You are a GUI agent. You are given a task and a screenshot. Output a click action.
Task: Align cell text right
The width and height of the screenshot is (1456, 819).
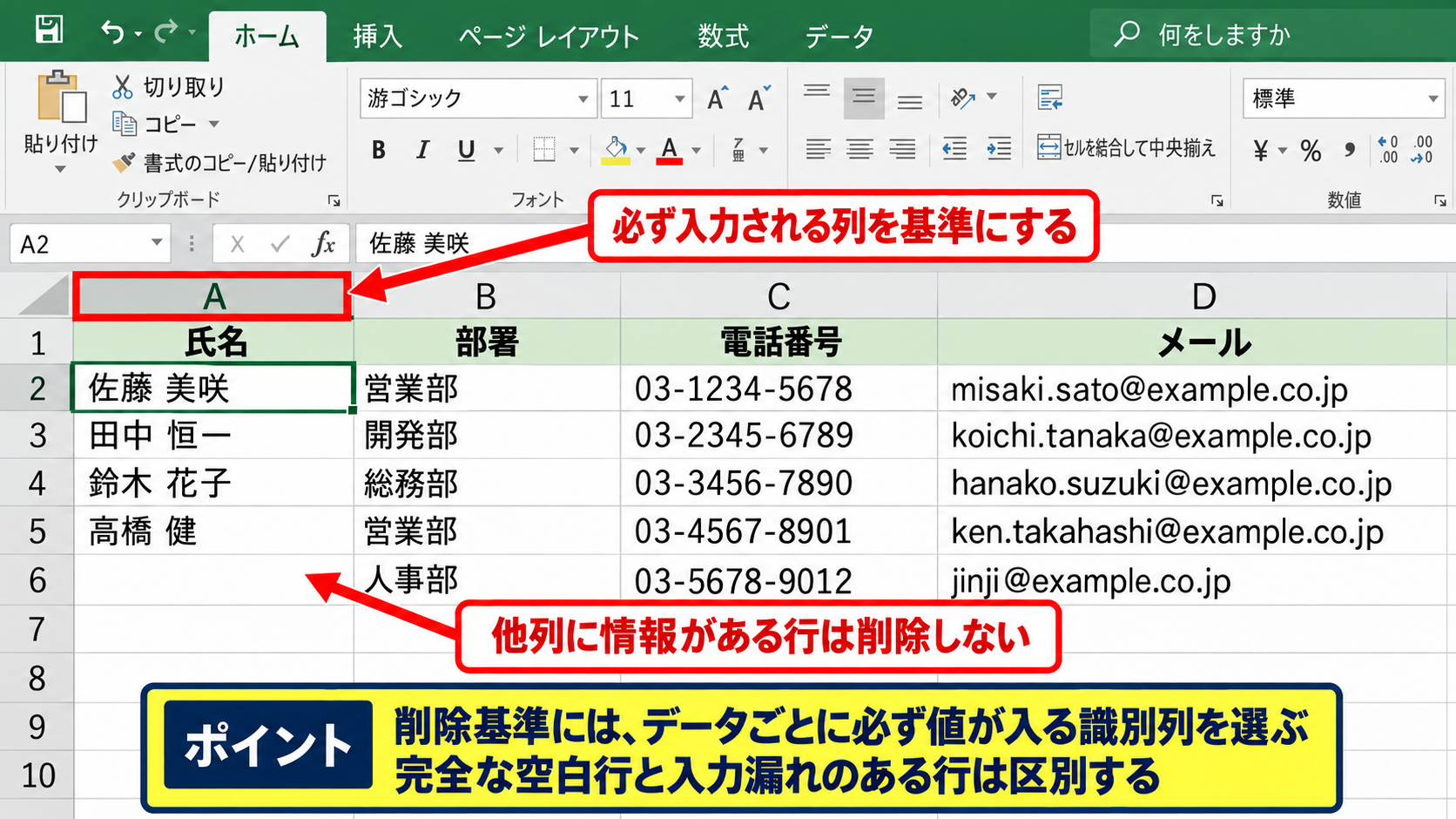[902, 150]
